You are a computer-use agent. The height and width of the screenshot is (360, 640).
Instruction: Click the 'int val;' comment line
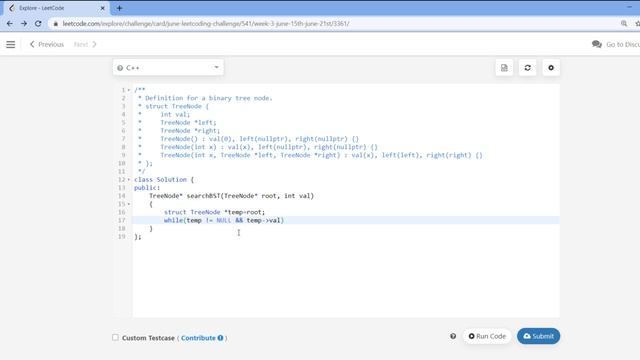[x=175, y=114]
